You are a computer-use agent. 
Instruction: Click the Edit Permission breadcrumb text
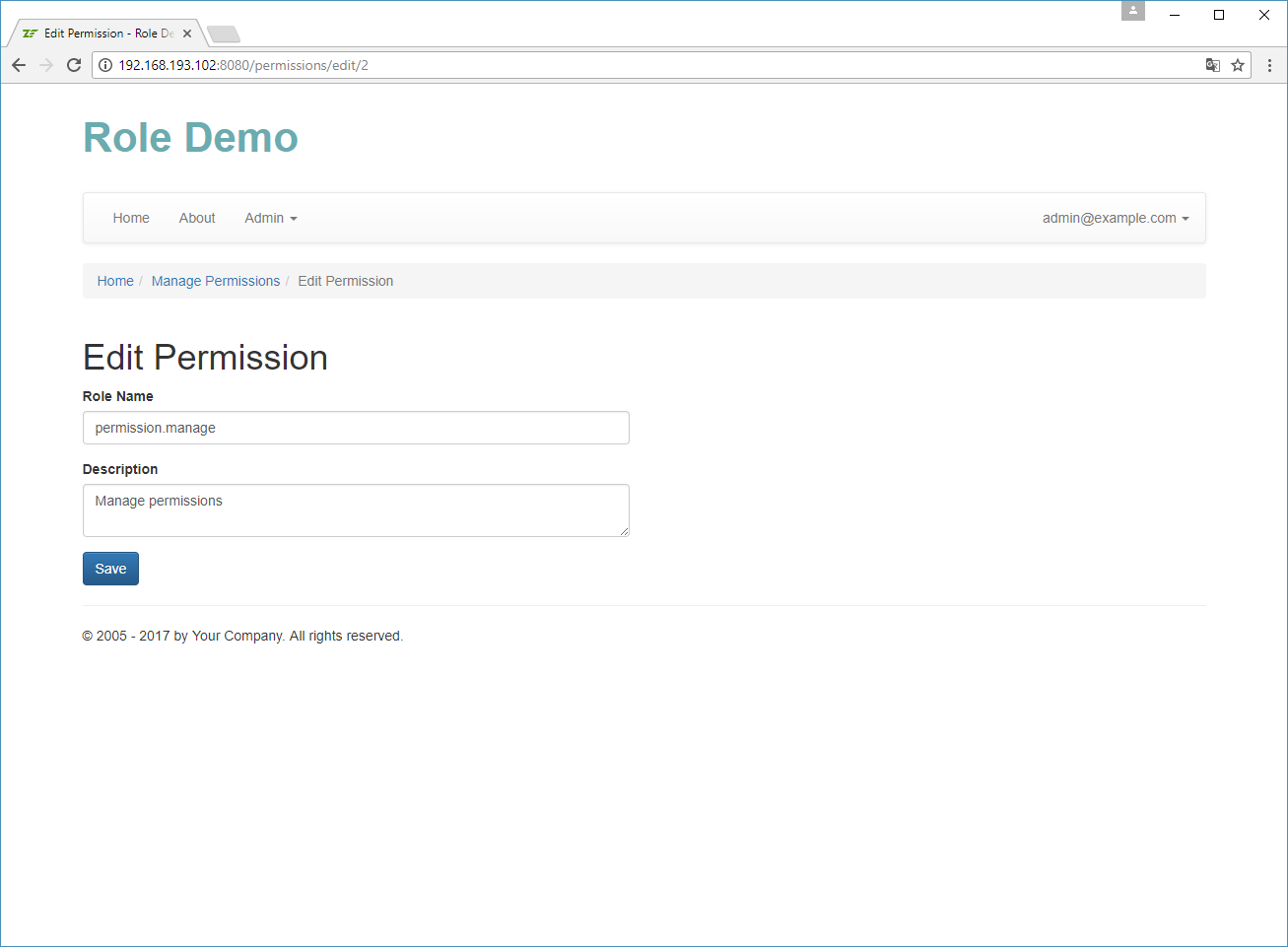pos(346,281)
